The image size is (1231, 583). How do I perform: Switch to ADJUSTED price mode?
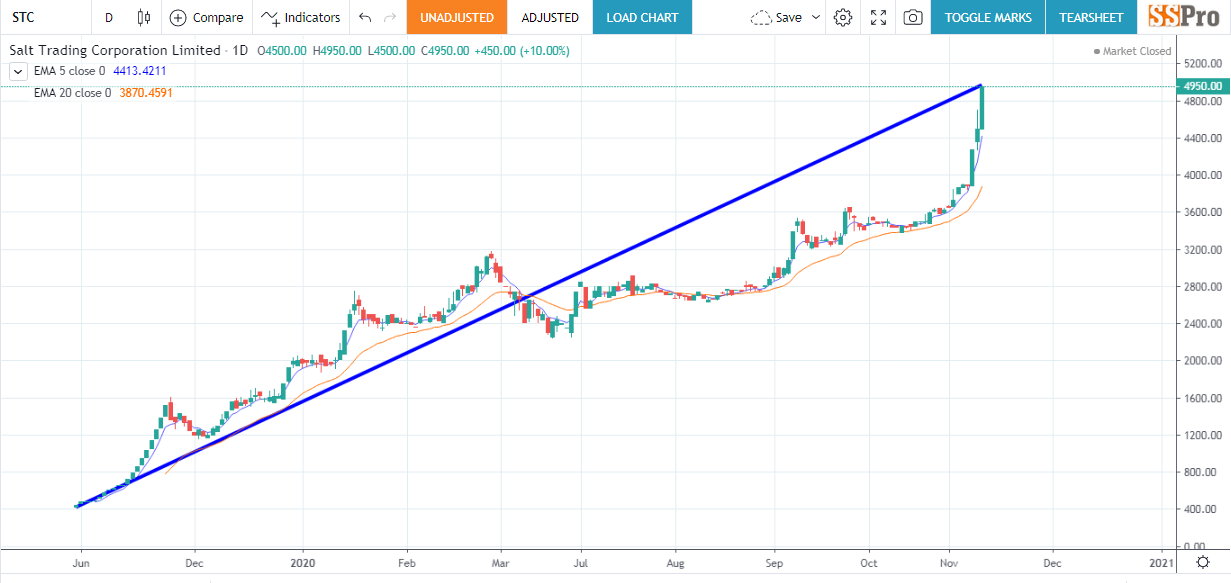pos(550,17)
